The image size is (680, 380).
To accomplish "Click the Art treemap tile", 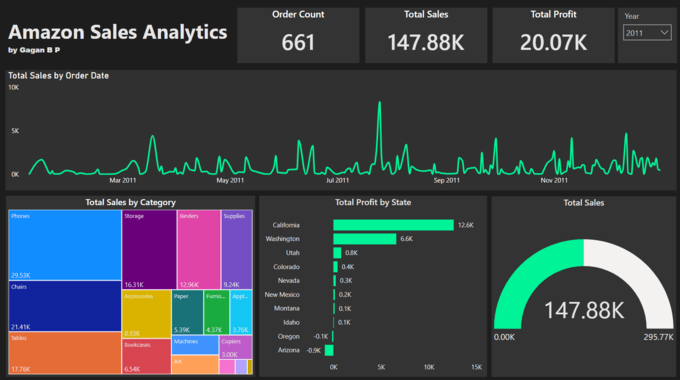I will point(195,364).
